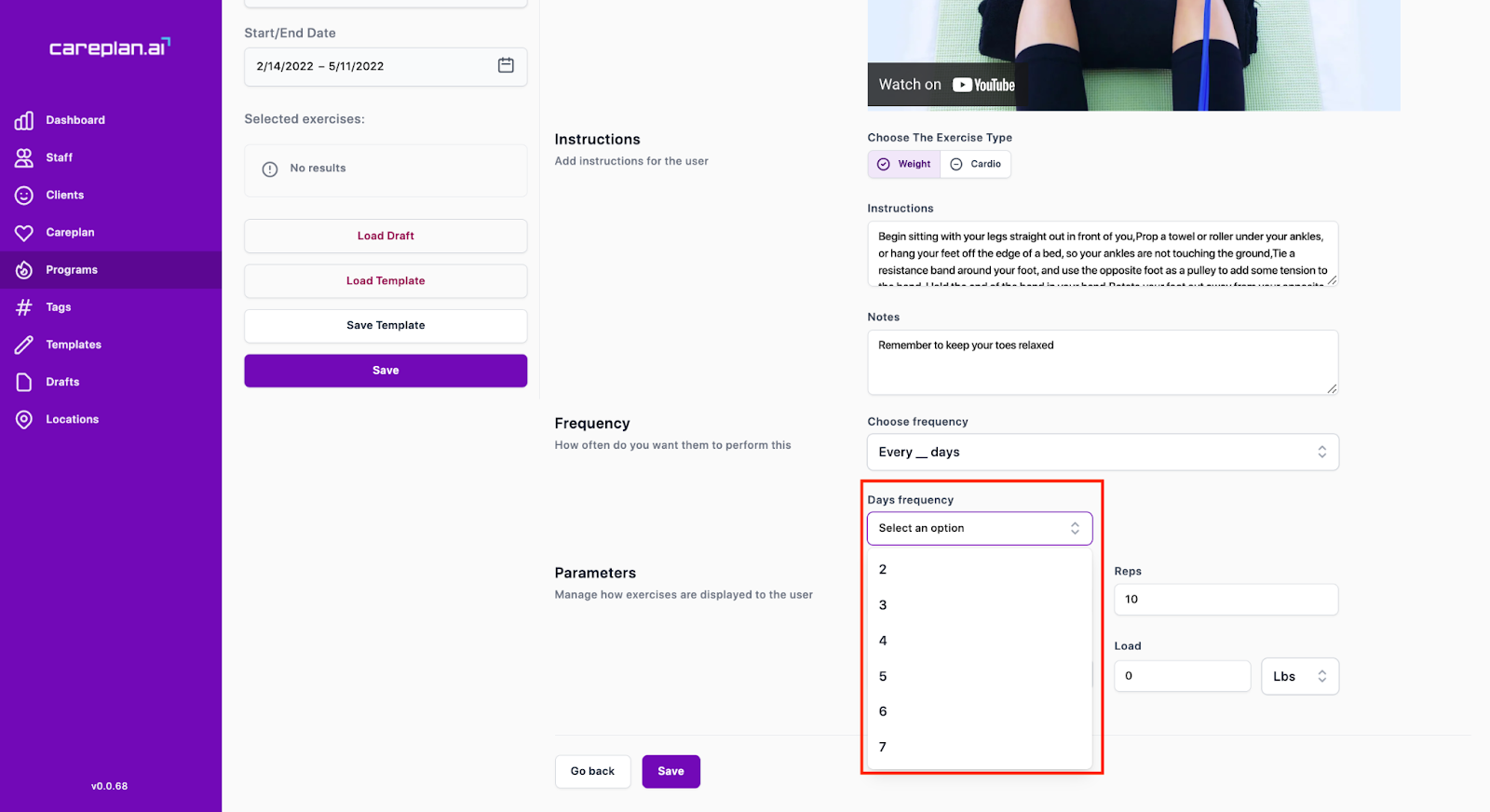Click the Staff people icon
1490x812 pixels.
pos(24,157)
